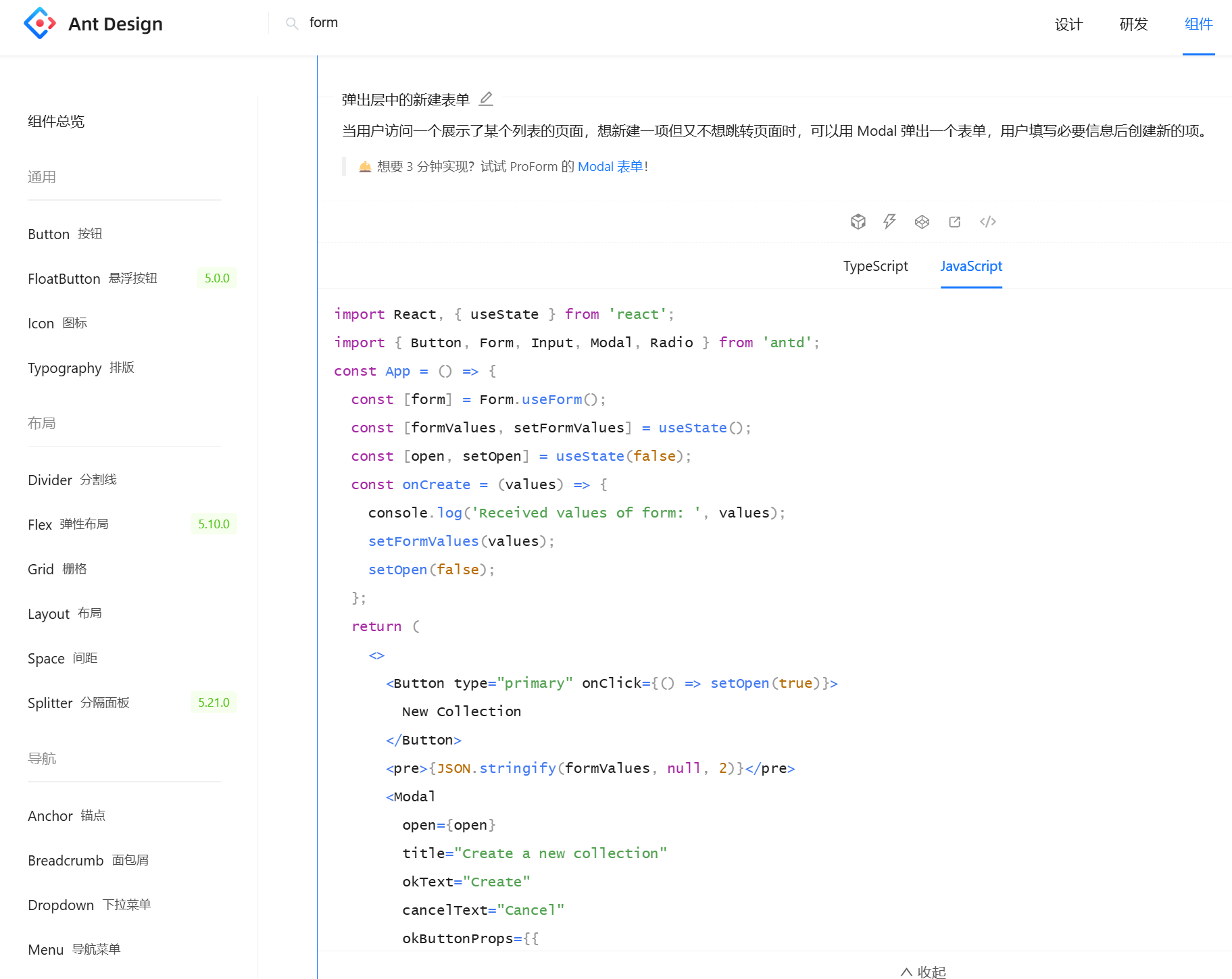Screen dimensions: 1232x979
Task: Click code line 'cancelText="Cancel"'
Action: (483, 910)
